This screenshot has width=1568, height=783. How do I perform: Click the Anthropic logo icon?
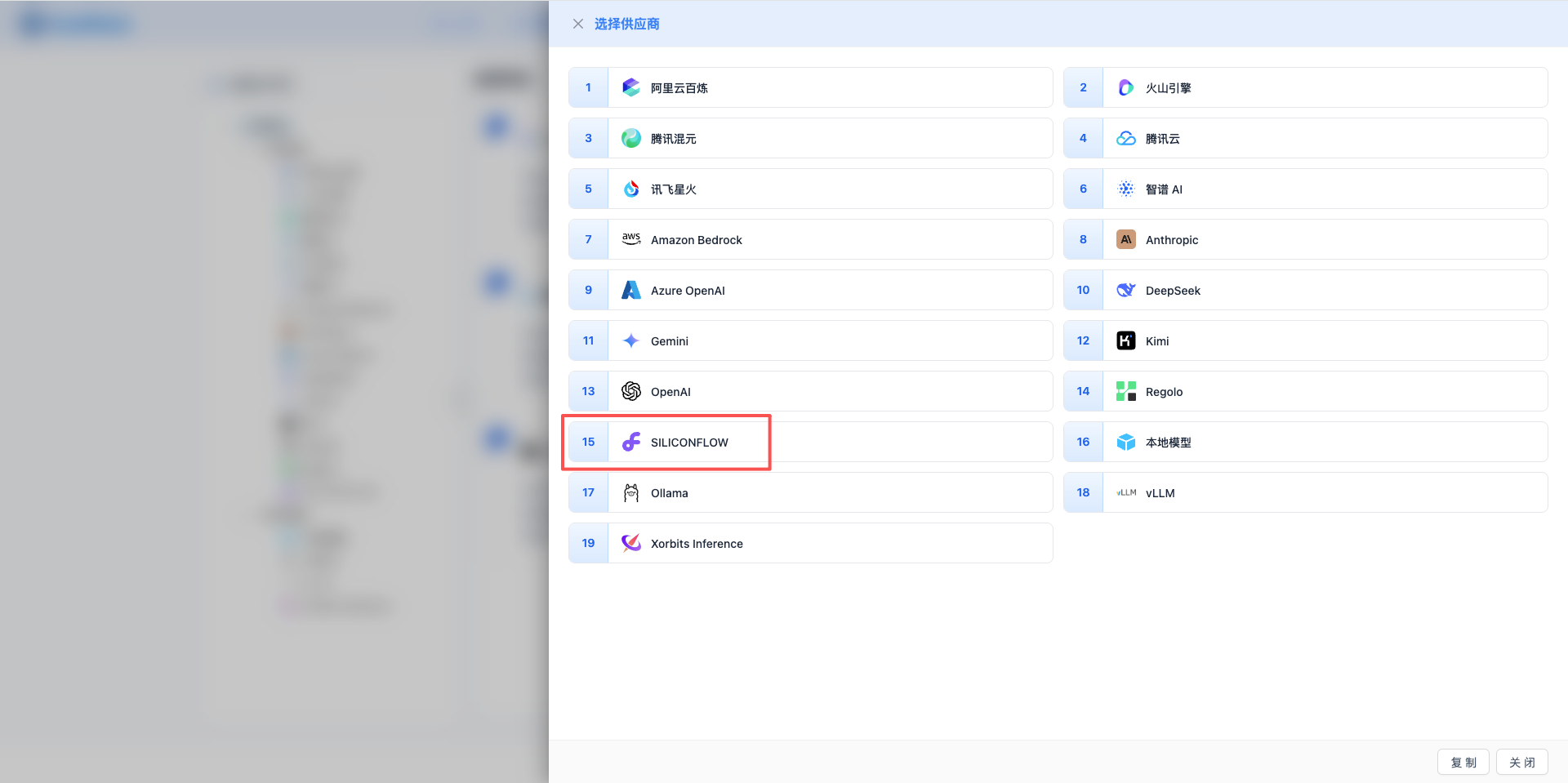[1125, 239]
